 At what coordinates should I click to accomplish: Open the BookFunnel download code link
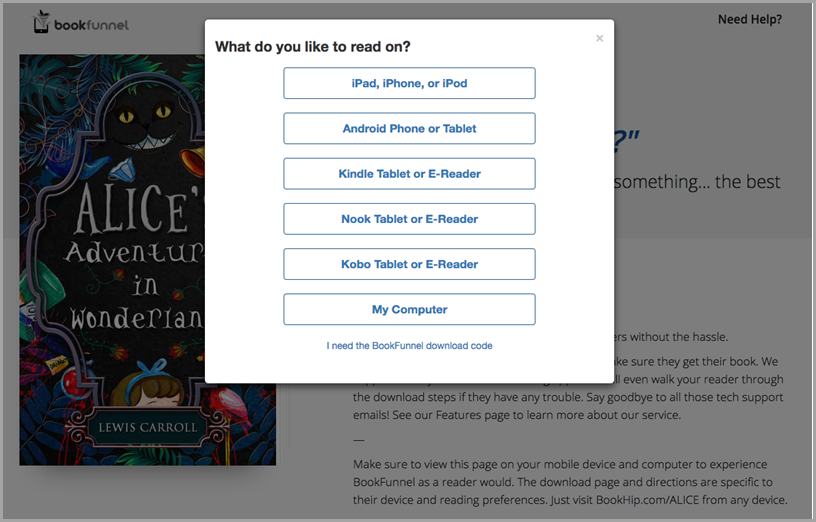[409, 346]
